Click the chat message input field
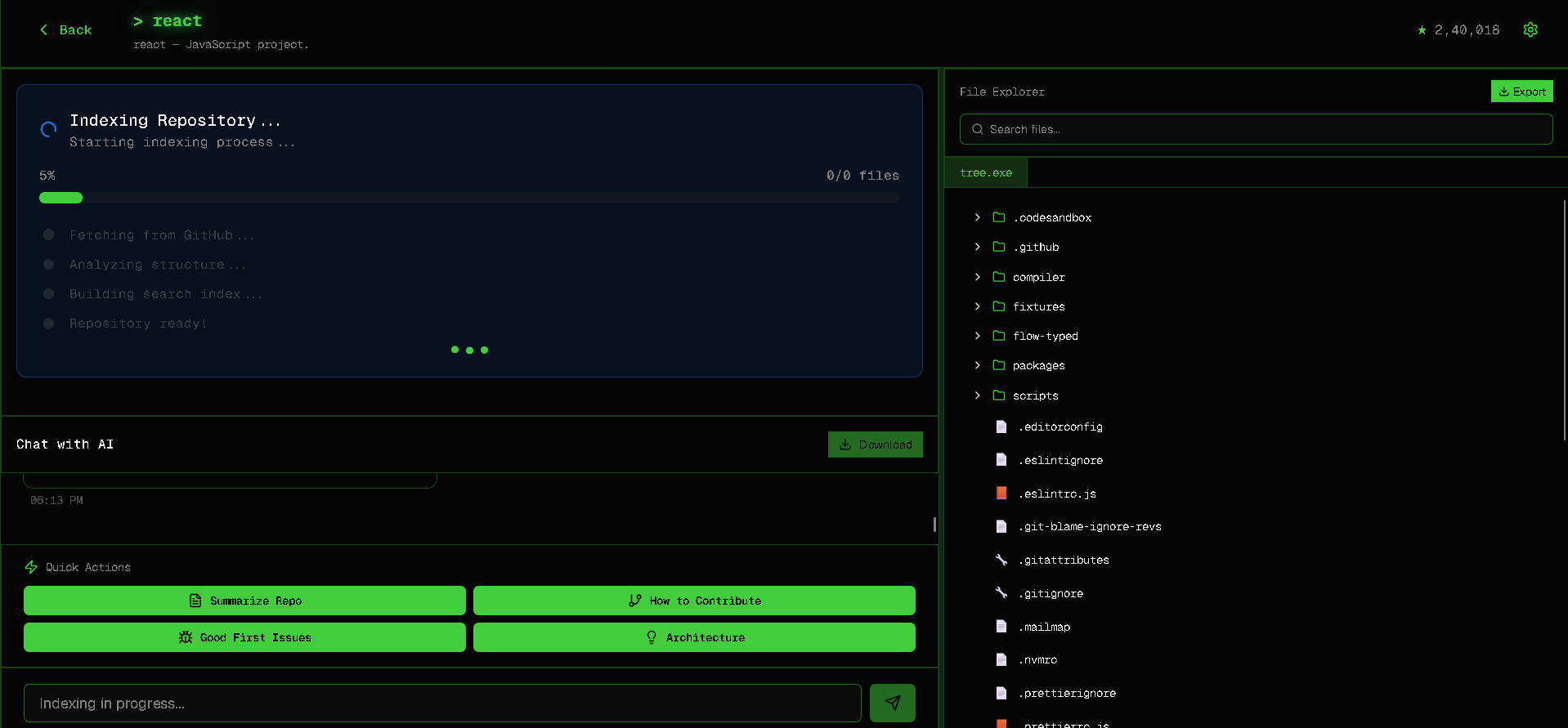Viewport: 1568px width, 728px height. [x=442, y=703]
